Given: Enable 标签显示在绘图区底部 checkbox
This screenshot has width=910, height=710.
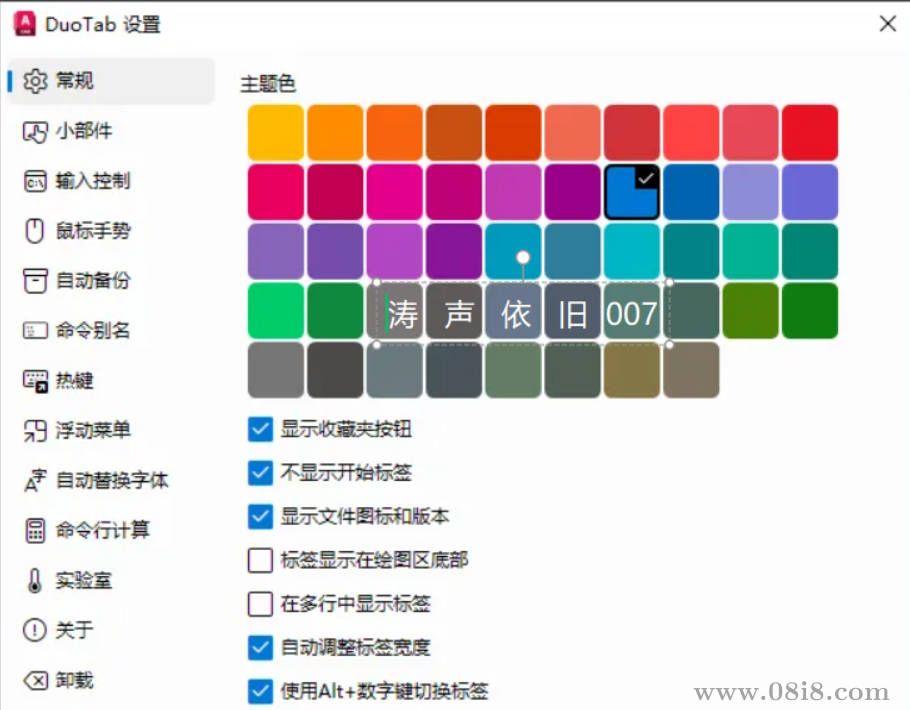Looking at the screenshot, I should pyautogui.click(x=260, y=560).
